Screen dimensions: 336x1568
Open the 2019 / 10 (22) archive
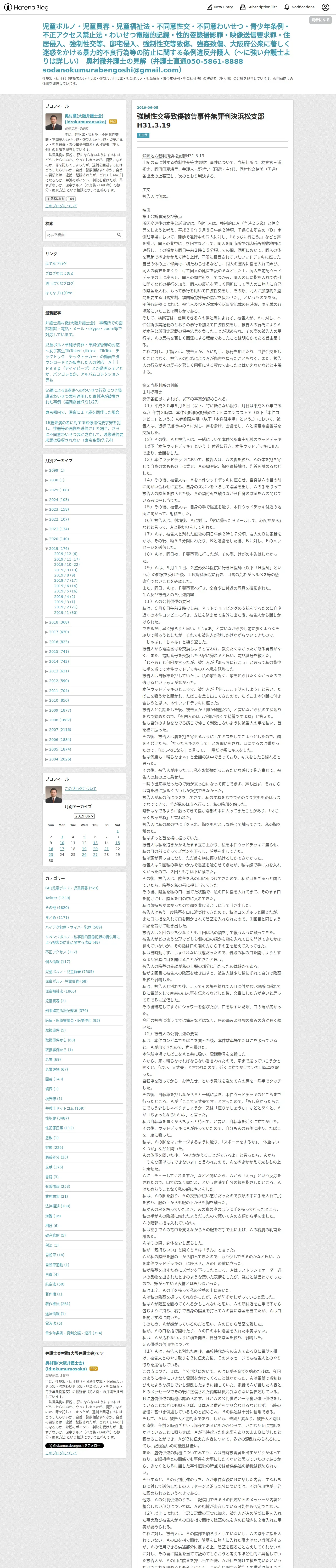(67, 564)
